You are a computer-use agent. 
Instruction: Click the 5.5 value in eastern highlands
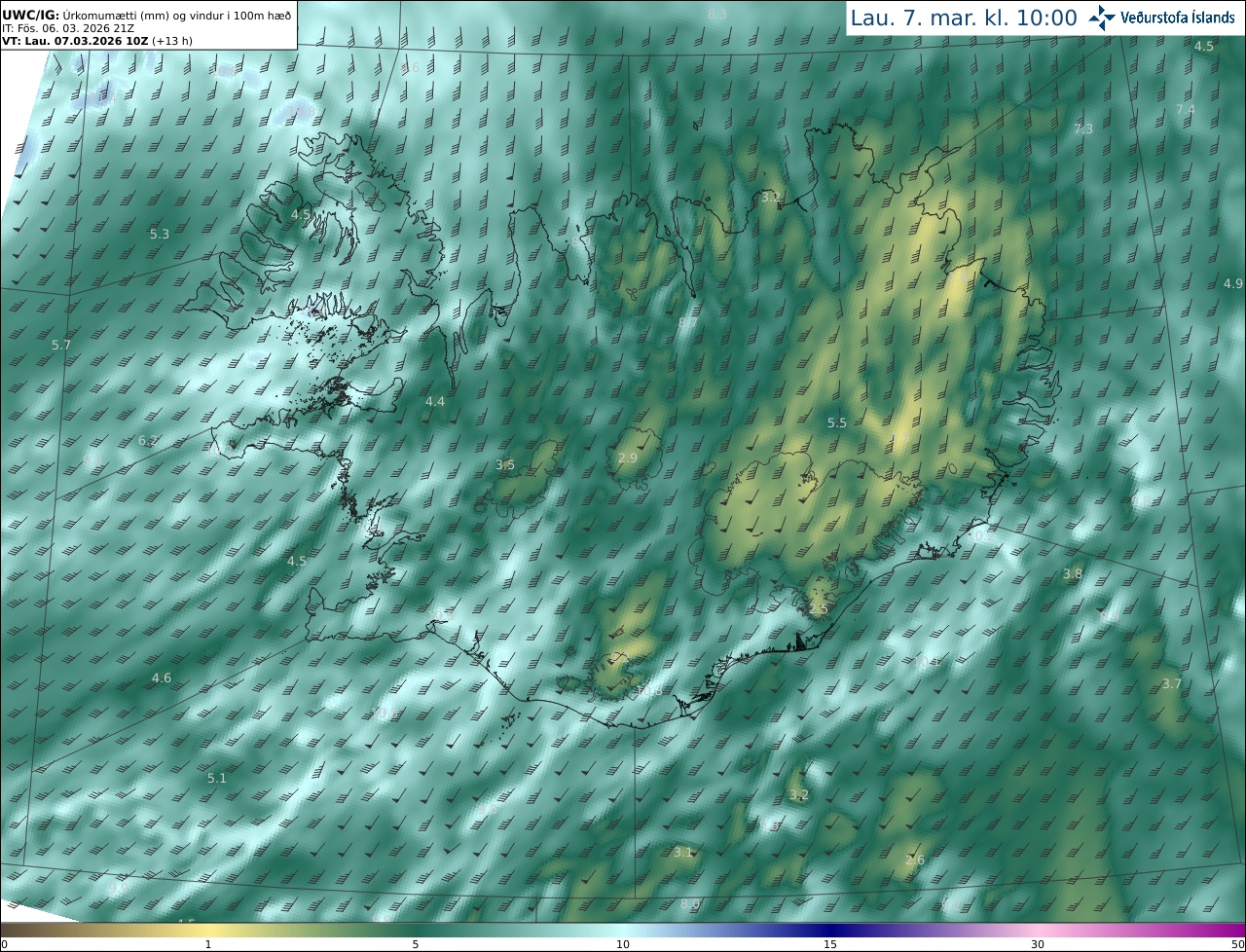[x=837, y=423]
